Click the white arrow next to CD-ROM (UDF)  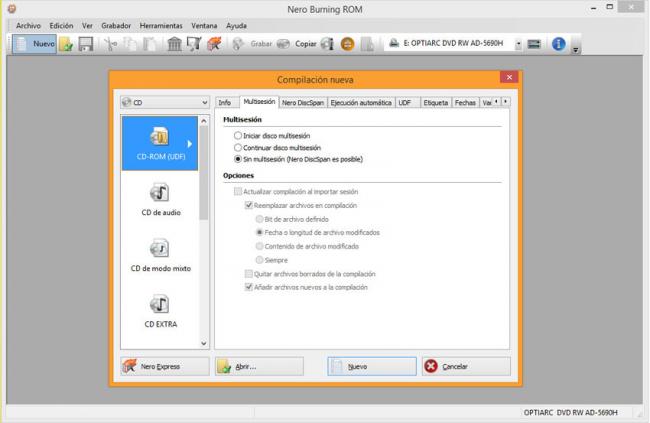pos(189,144)
